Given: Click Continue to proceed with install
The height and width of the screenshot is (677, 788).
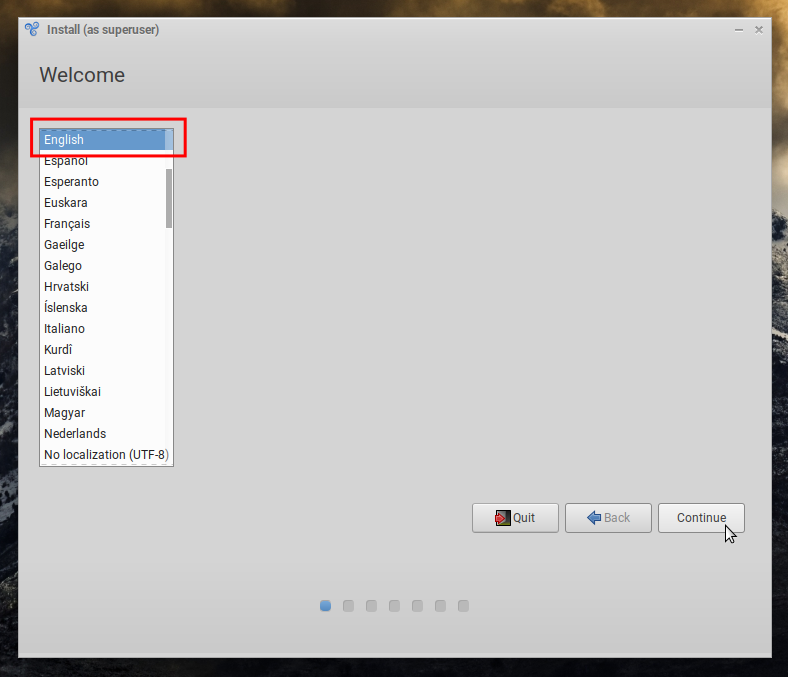Looking at the screenshot, I should [701, 518].
